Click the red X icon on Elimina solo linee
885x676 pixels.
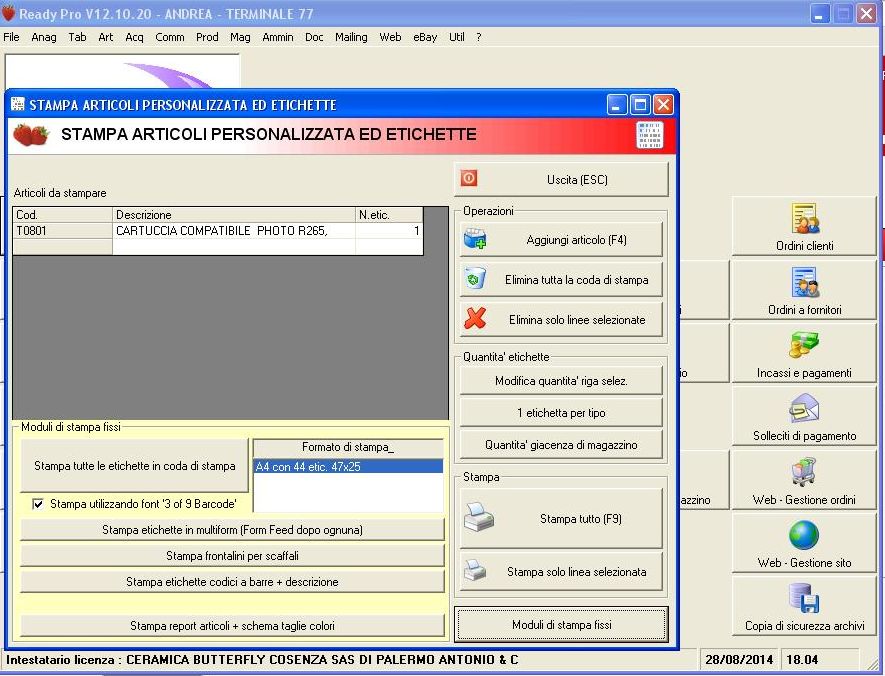tap(475, 318)
